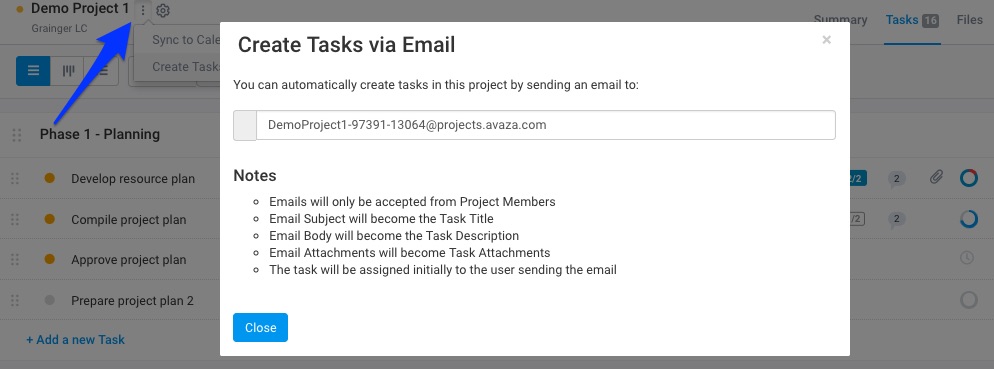Open comments bubble on Compile project plan
Screen dimensions: 994x369
pyautogui.click(x=896, y=220)
